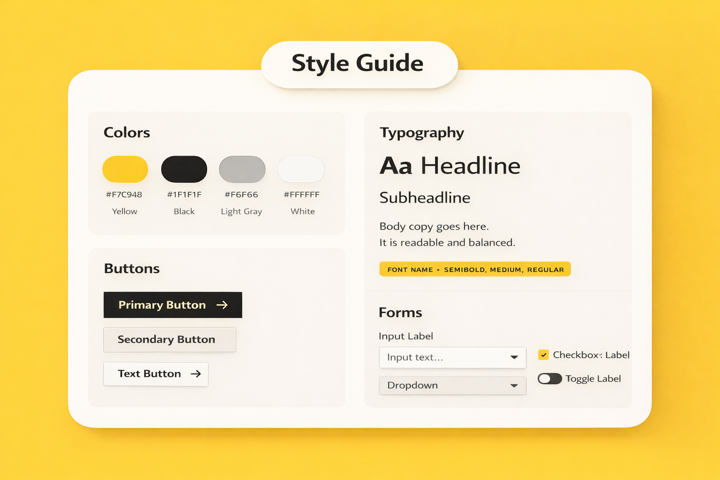
Task: Select the Aa Headline text sample
Action: (x=450, y=166)
